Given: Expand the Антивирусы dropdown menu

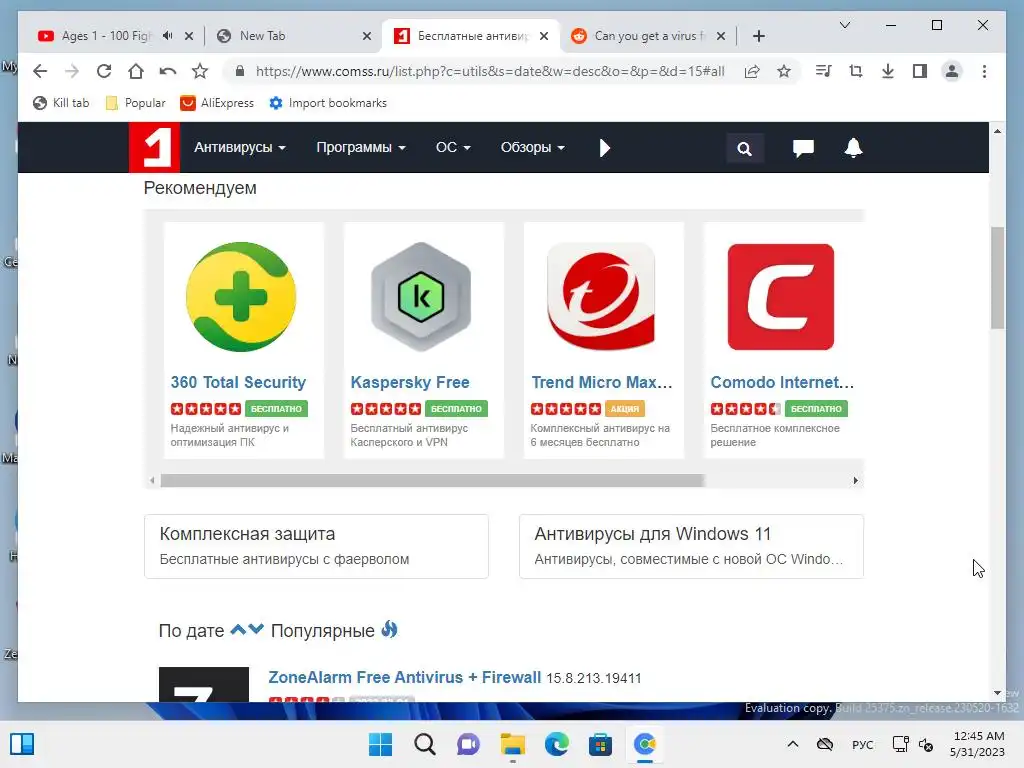Looking at the screenshot, I should 240,148.
